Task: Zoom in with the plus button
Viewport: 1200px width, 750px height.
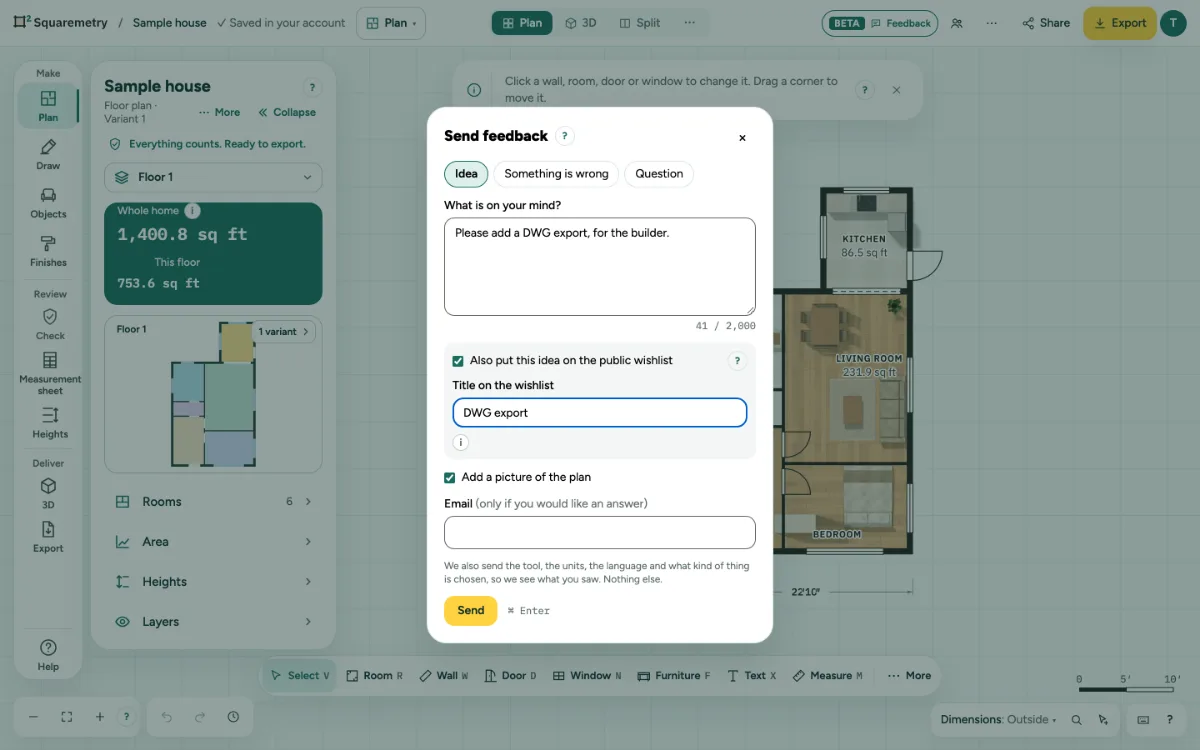Action: point(99,717)
